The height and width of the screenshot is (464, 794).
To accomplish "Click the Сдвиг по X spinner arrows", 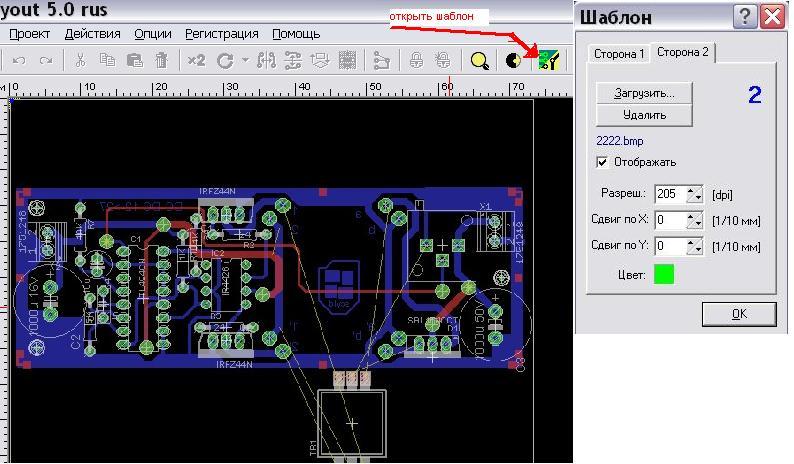I will pyautogui.click(x=696, y=220).
